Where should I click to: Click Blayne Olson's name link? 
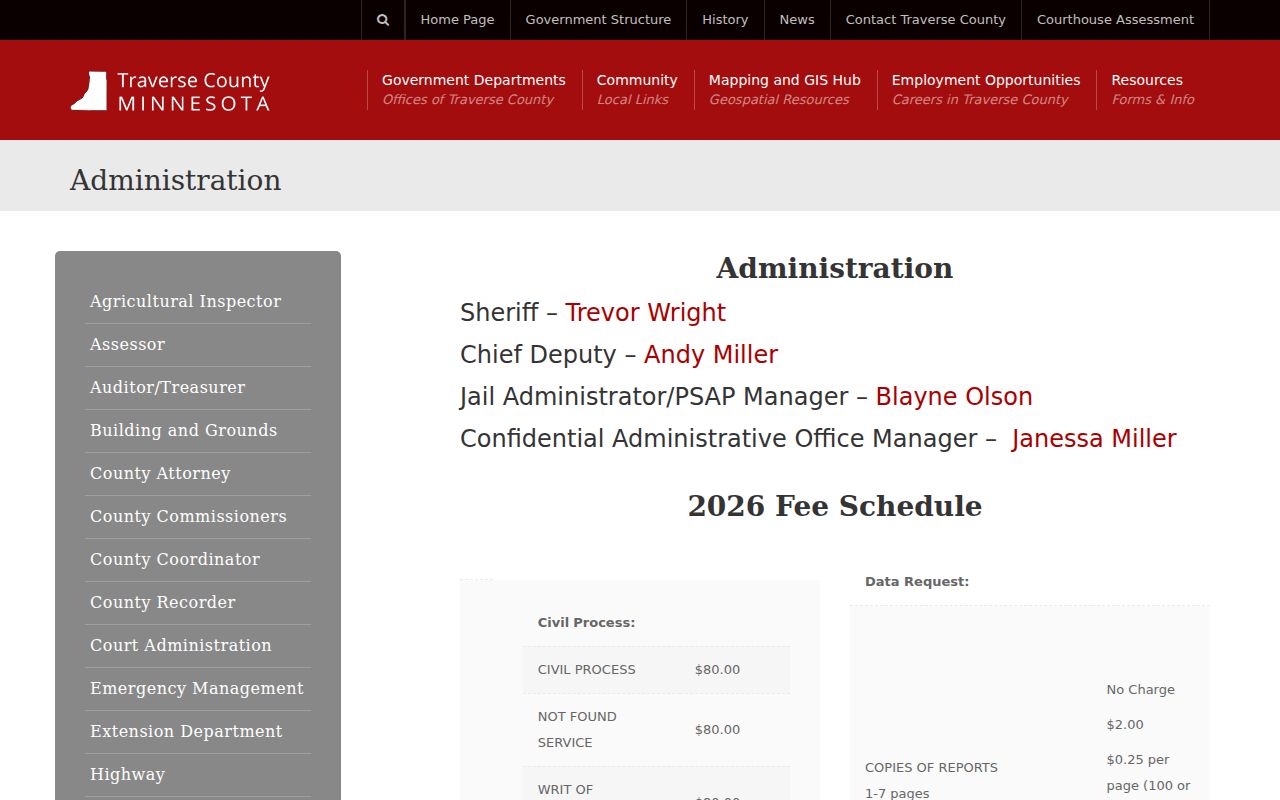click(x=954, y=397)
